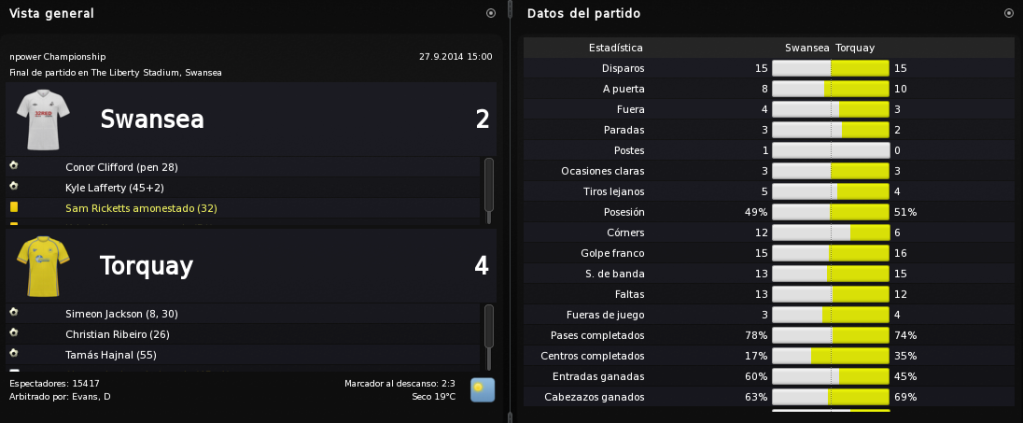Screen dimensions: 1023x423
Task: Click goal ball icon beside Simeon Jackson
Action: [14, 313]
